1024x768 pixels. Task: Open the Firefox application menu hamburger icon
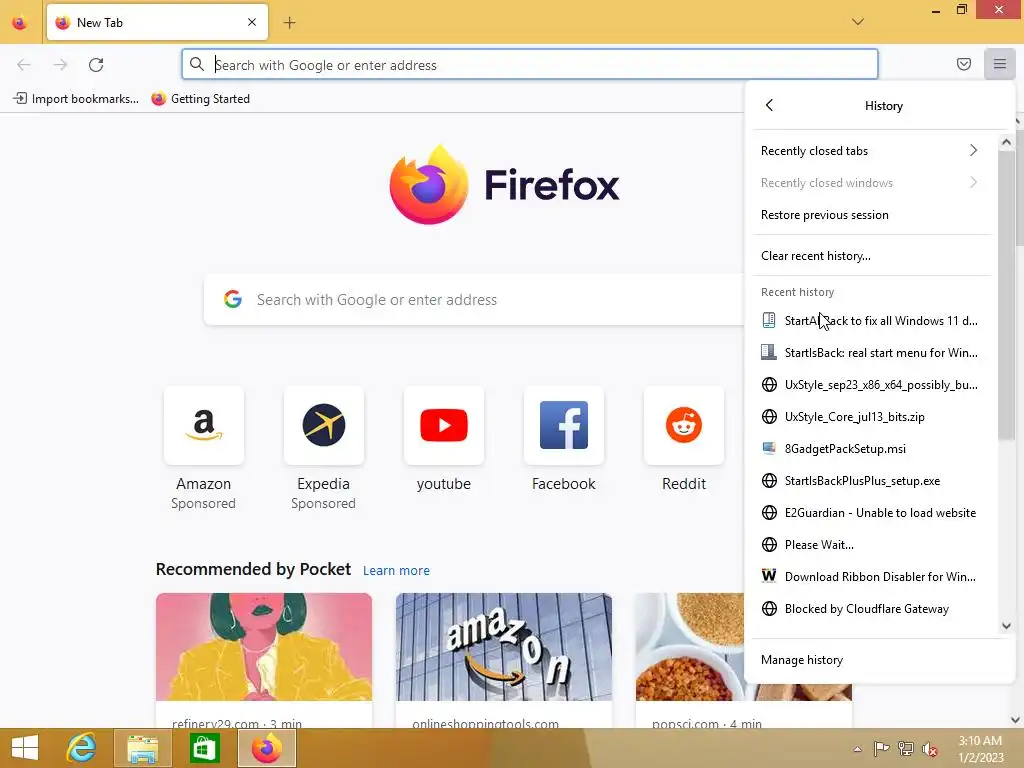pos(999,64)
